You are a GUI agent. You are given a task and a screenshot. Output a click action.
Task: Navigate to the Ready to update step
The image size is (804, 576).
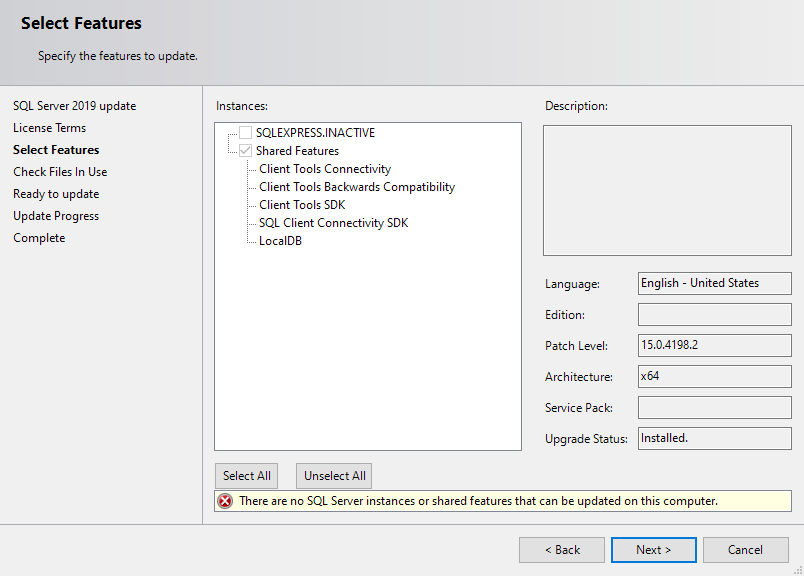pyautogui.click(x=55, y=193)
